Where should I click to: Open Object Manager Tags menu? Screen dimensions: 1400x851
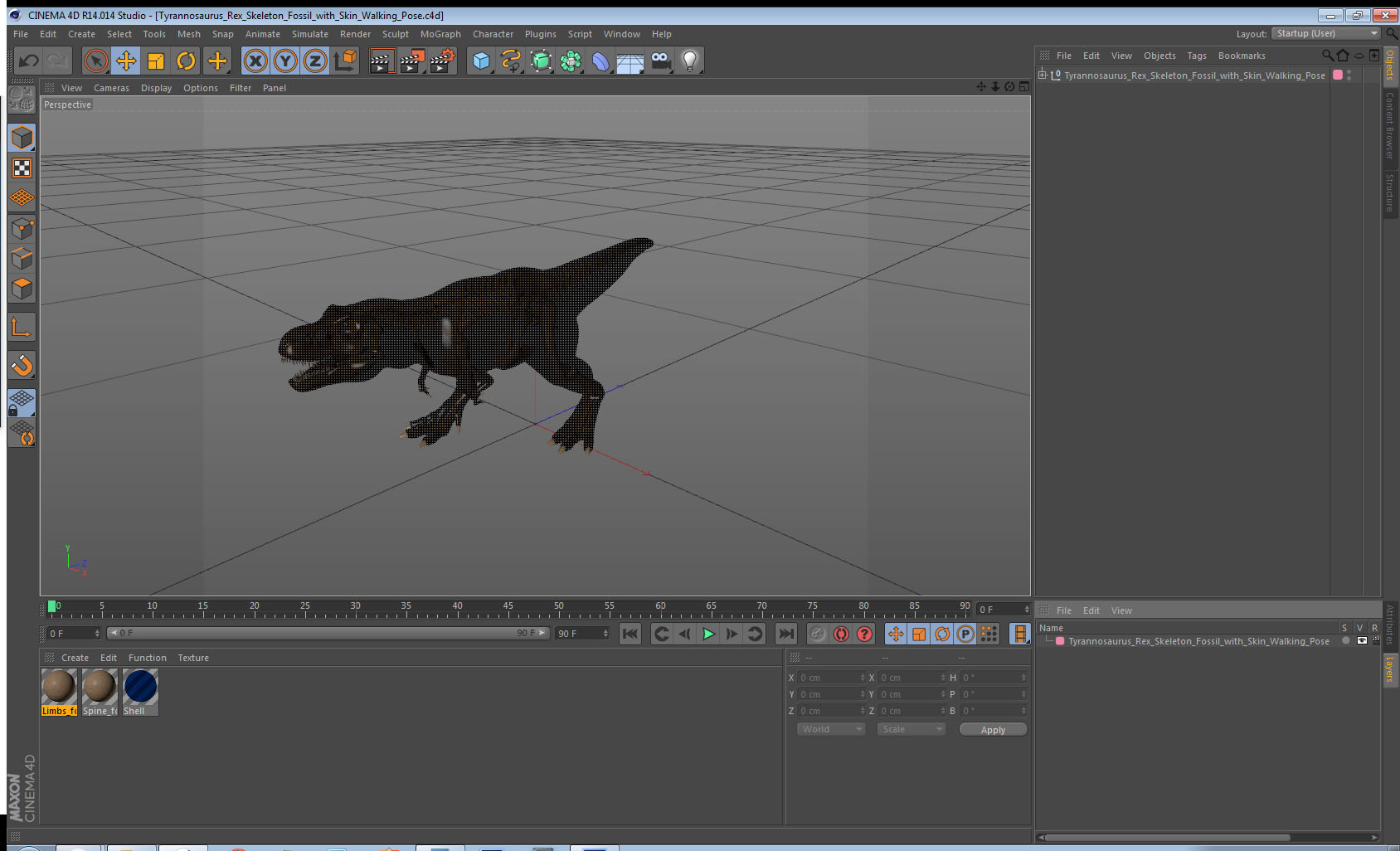(1196, 56)
